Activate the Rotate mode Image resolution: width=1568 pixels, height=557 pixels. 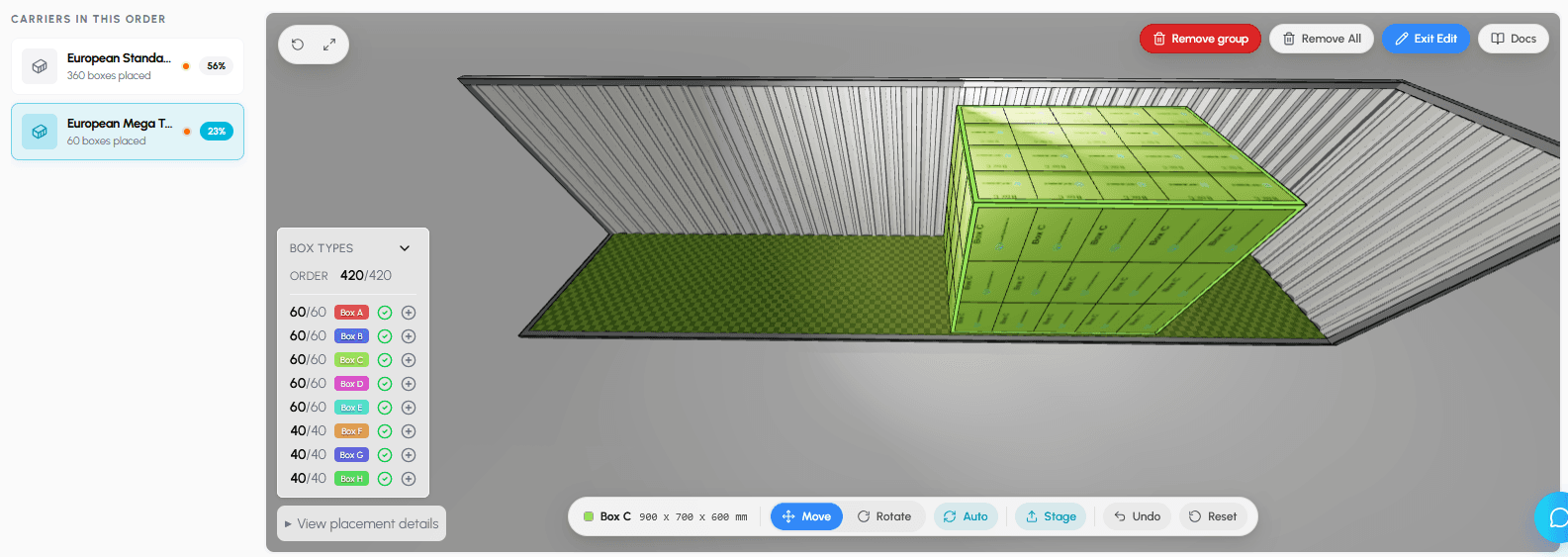pyautogui.click(x=884, y=516)
